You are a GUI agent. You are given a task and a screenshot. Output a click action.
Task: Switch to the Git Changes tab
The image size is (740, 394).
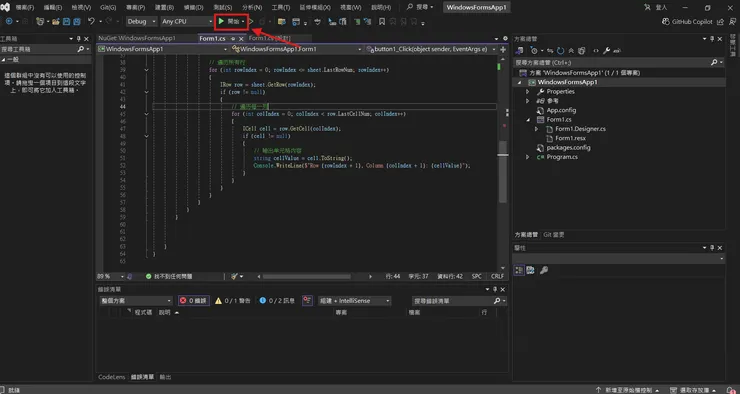(553, 235)
